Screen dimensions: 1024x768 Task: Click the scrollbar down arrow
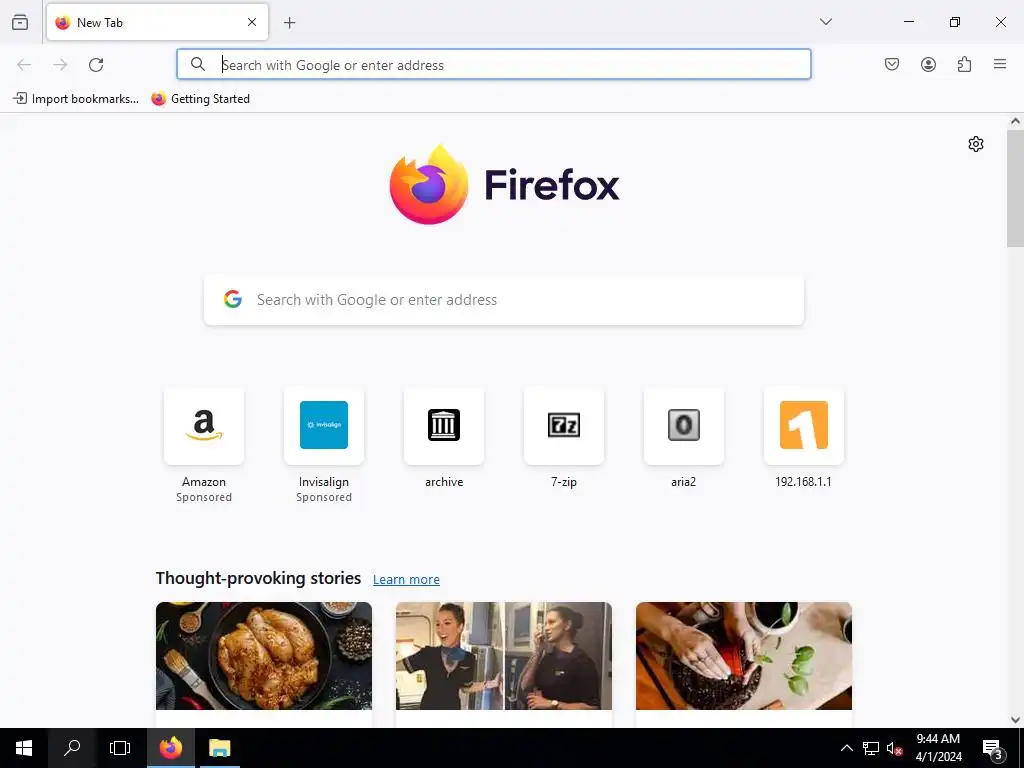(1015, 720)
